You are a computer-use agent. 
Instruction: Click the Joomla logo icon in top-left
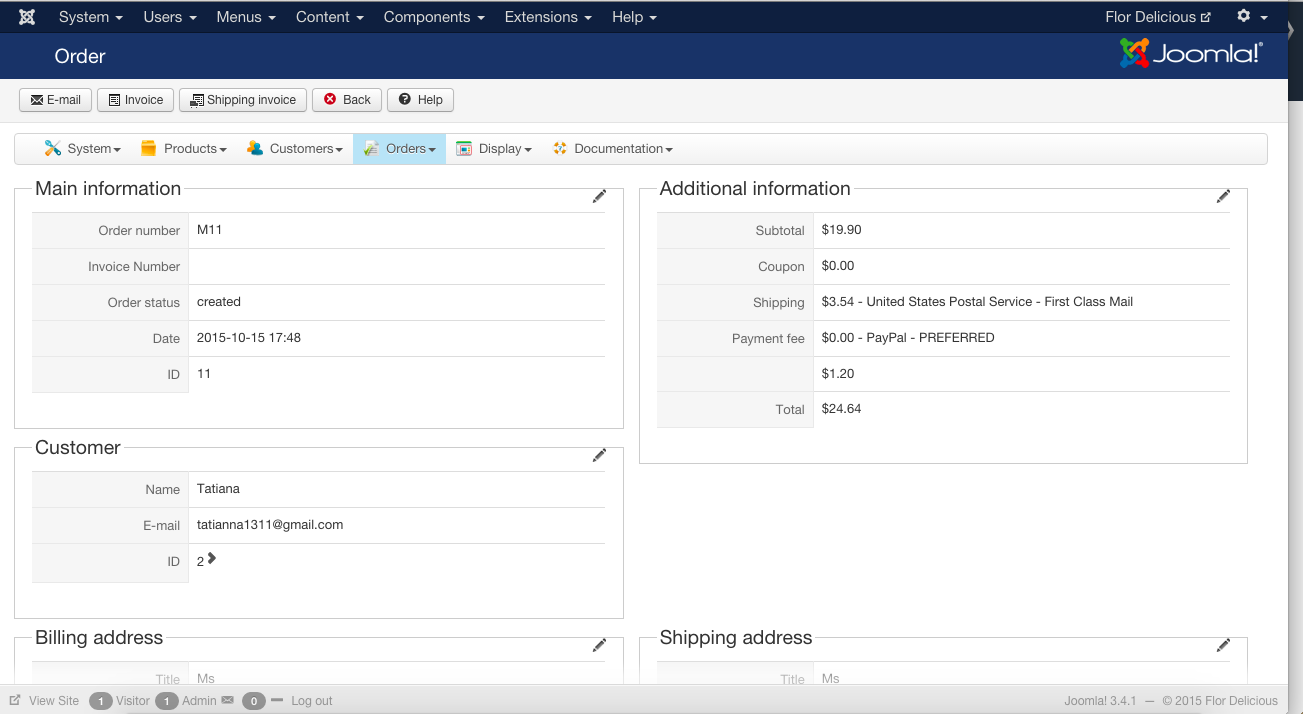coord(27,17)
